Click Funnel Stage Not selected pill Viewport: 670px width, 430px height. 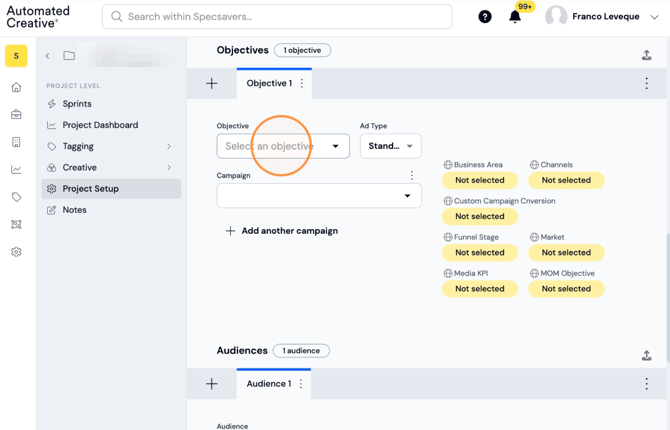pos(480,253)
